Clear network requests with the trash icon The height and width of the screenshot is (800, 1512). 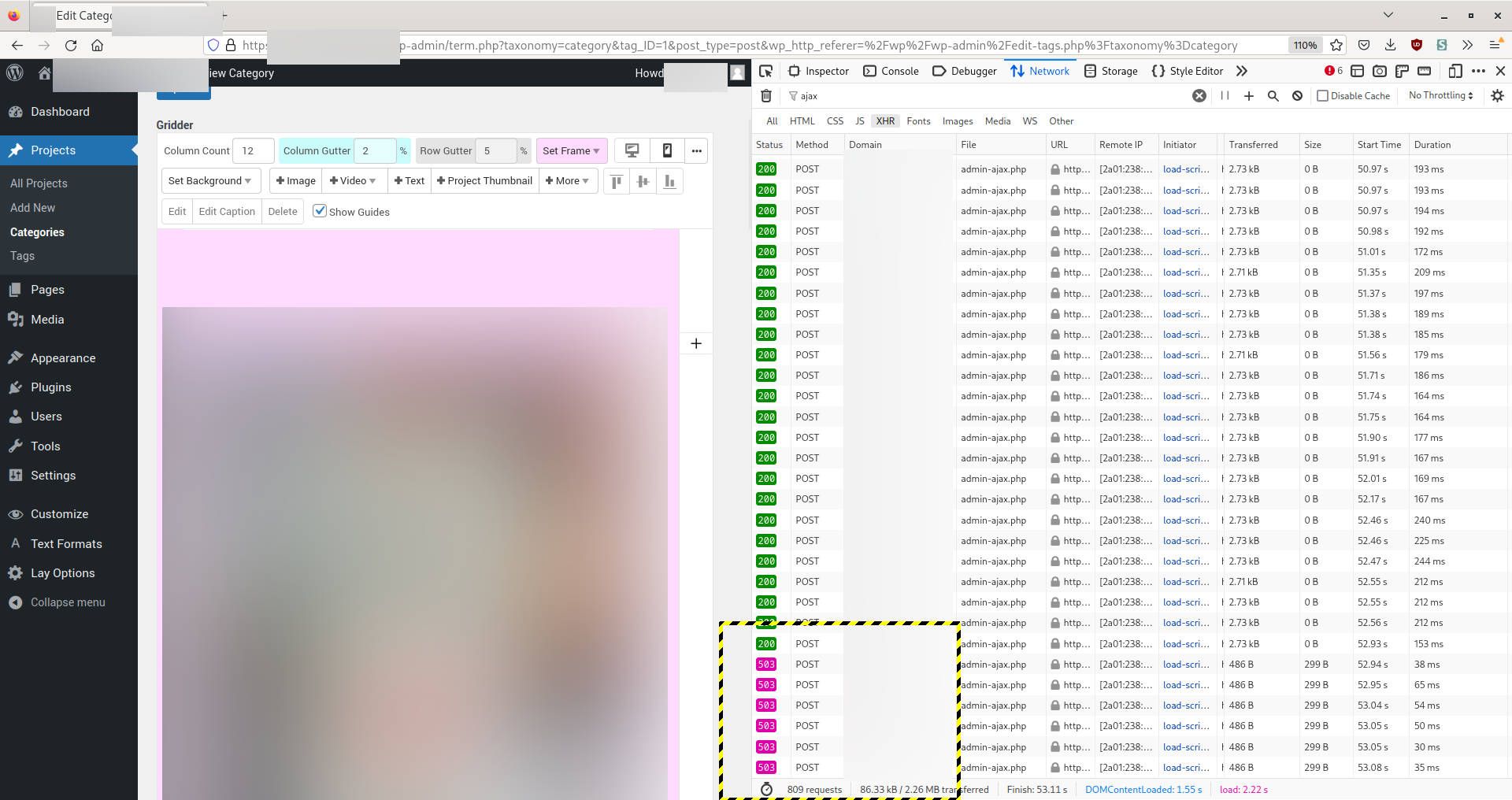click(x=765, y=95)
